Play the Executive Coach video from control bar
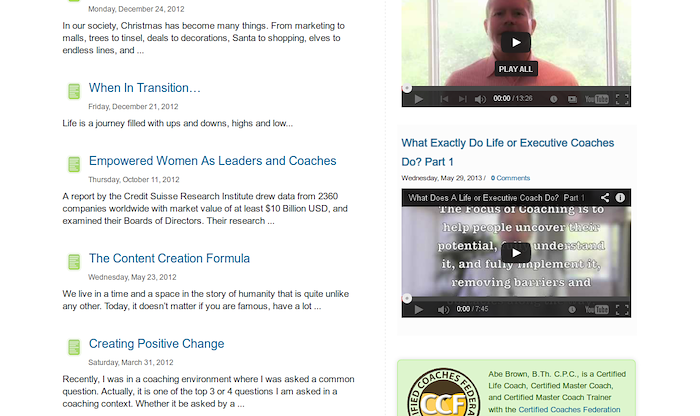 418,309
